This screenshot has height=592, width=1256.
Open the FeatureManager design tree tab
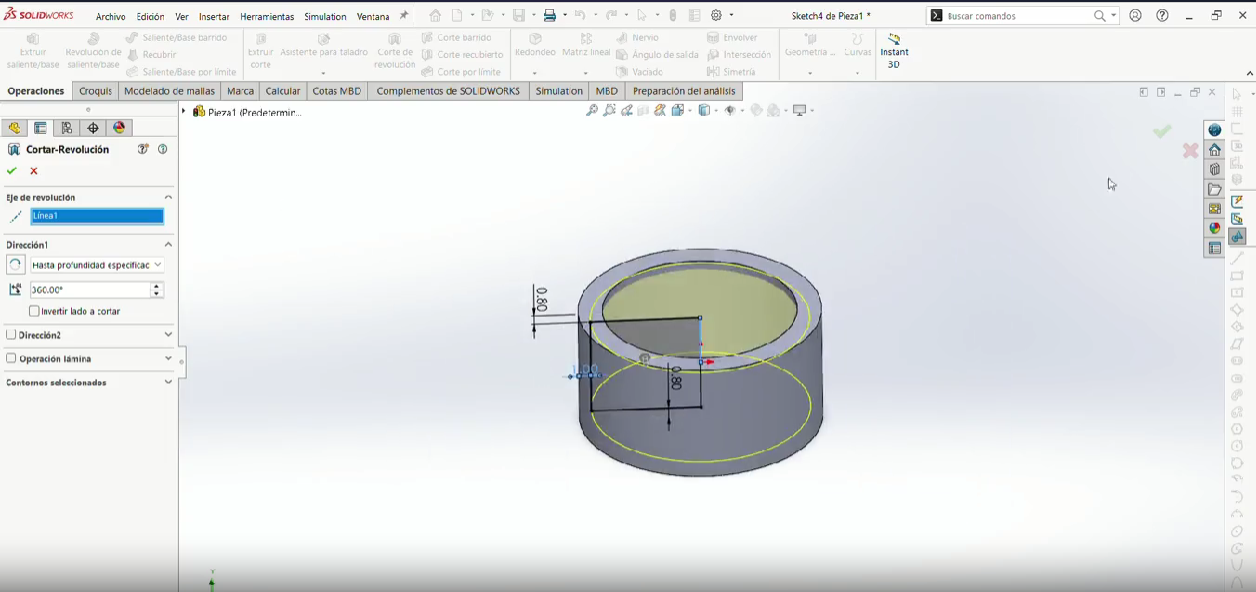[14, 128]
